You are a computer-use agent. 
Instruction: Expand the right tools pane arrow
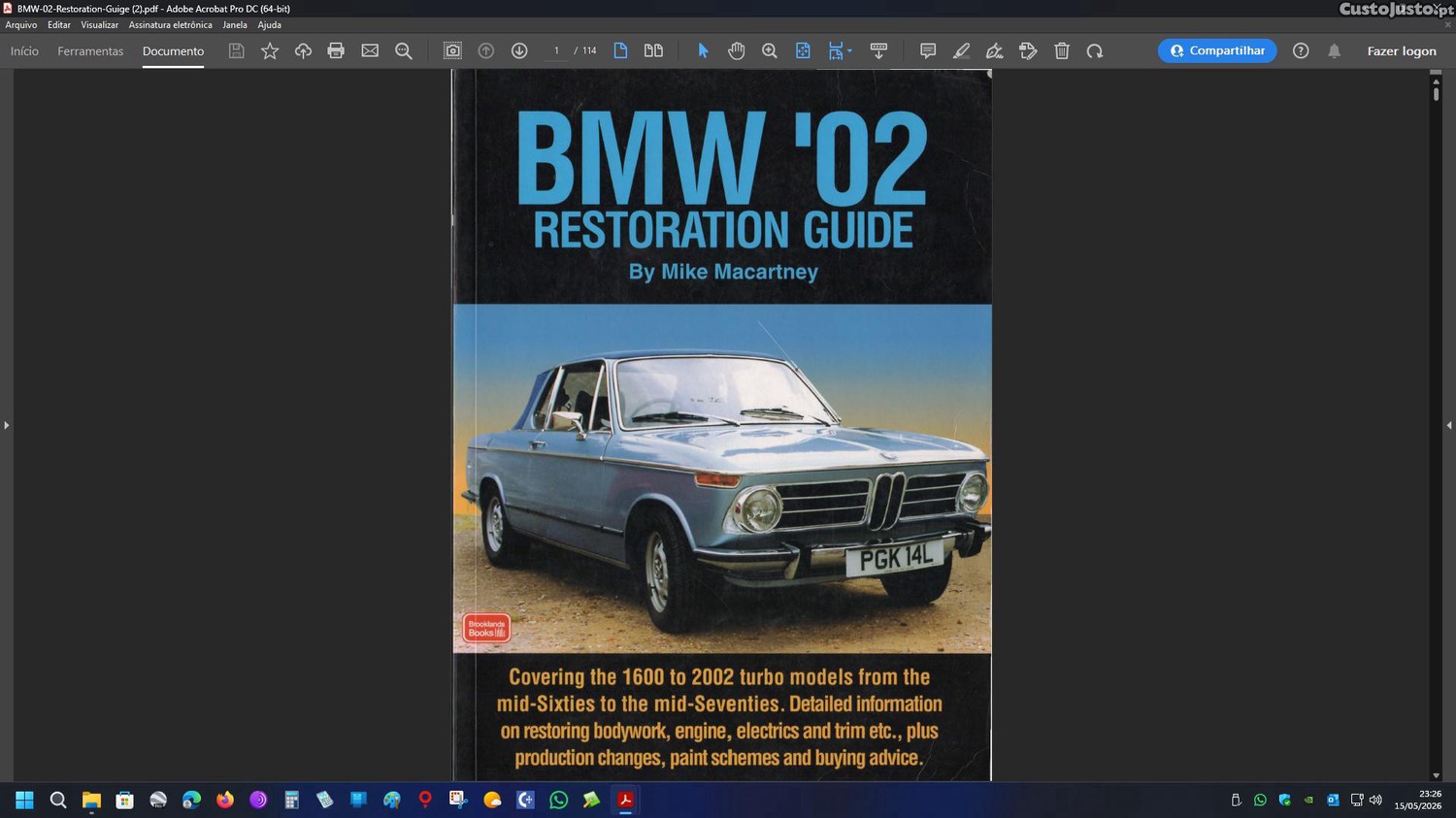1449,425
